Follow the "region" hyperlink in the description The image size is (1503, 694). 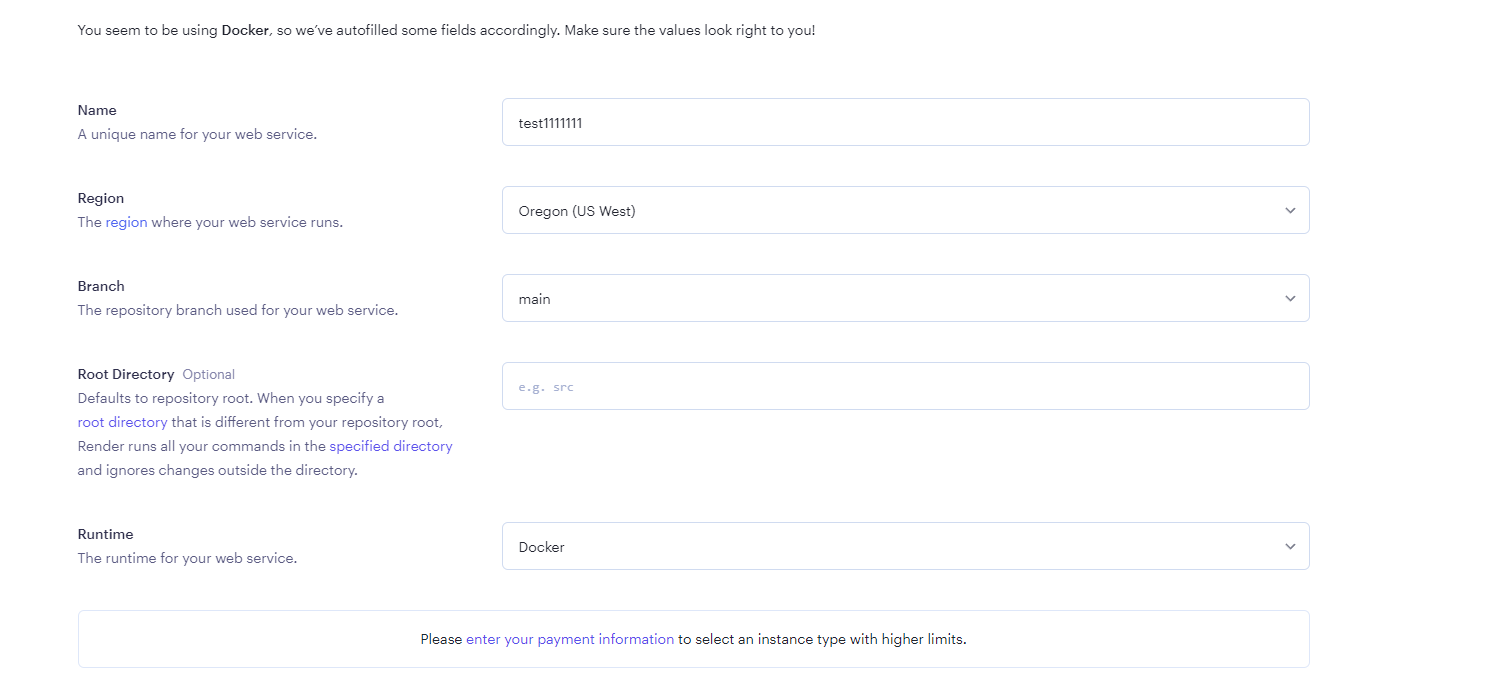tap(126, 222)
